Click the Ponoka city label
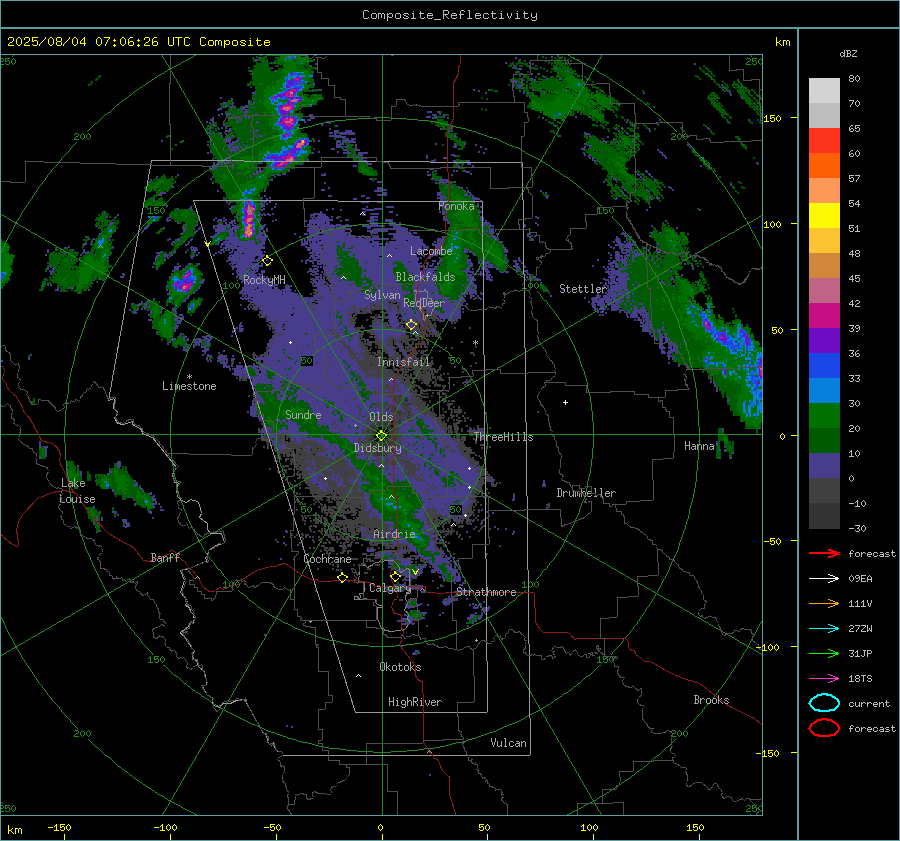 pyautogui.click(x=456, y=206)
